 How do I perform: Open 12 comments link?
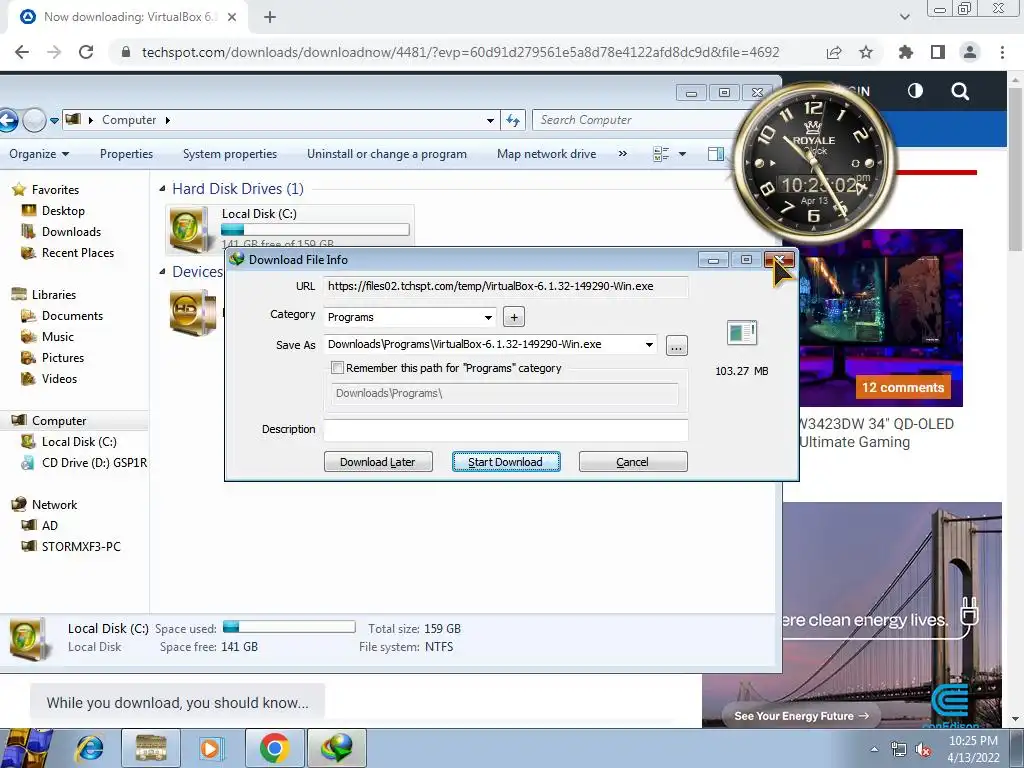coord(903,387)
